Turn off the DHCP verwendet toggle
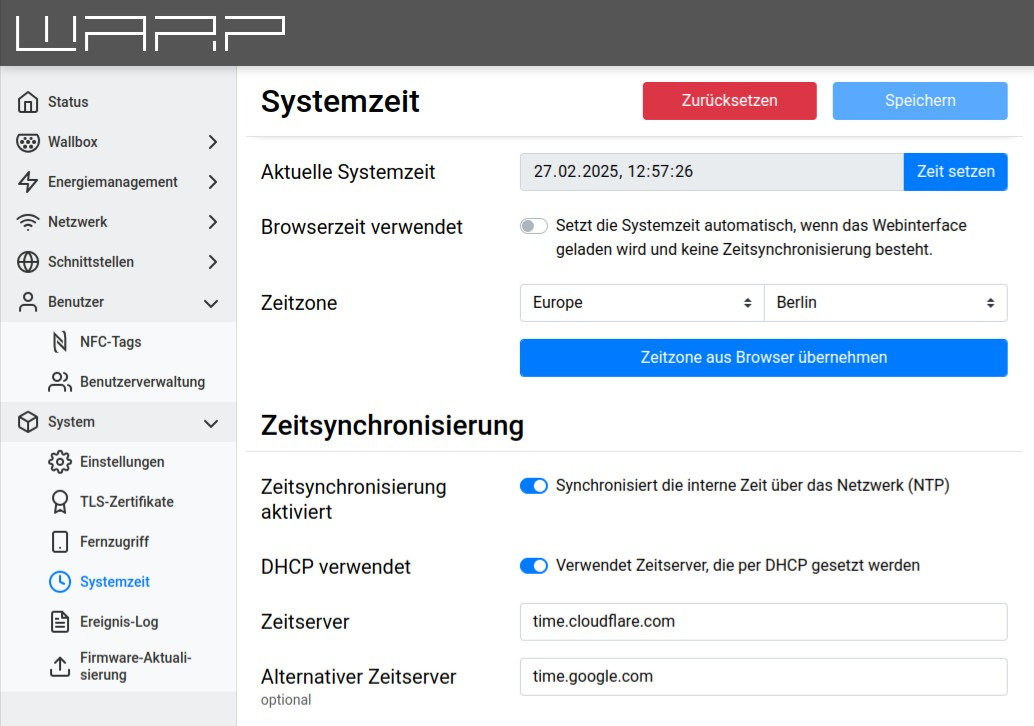 (x=534, y=566)
